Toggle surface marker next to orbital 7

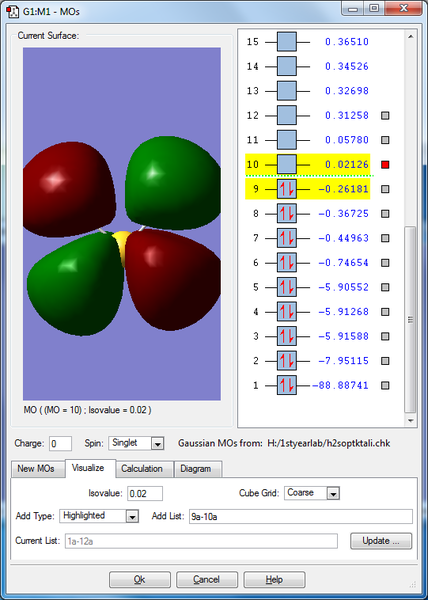pyautogui.click(x=385, y=238)
